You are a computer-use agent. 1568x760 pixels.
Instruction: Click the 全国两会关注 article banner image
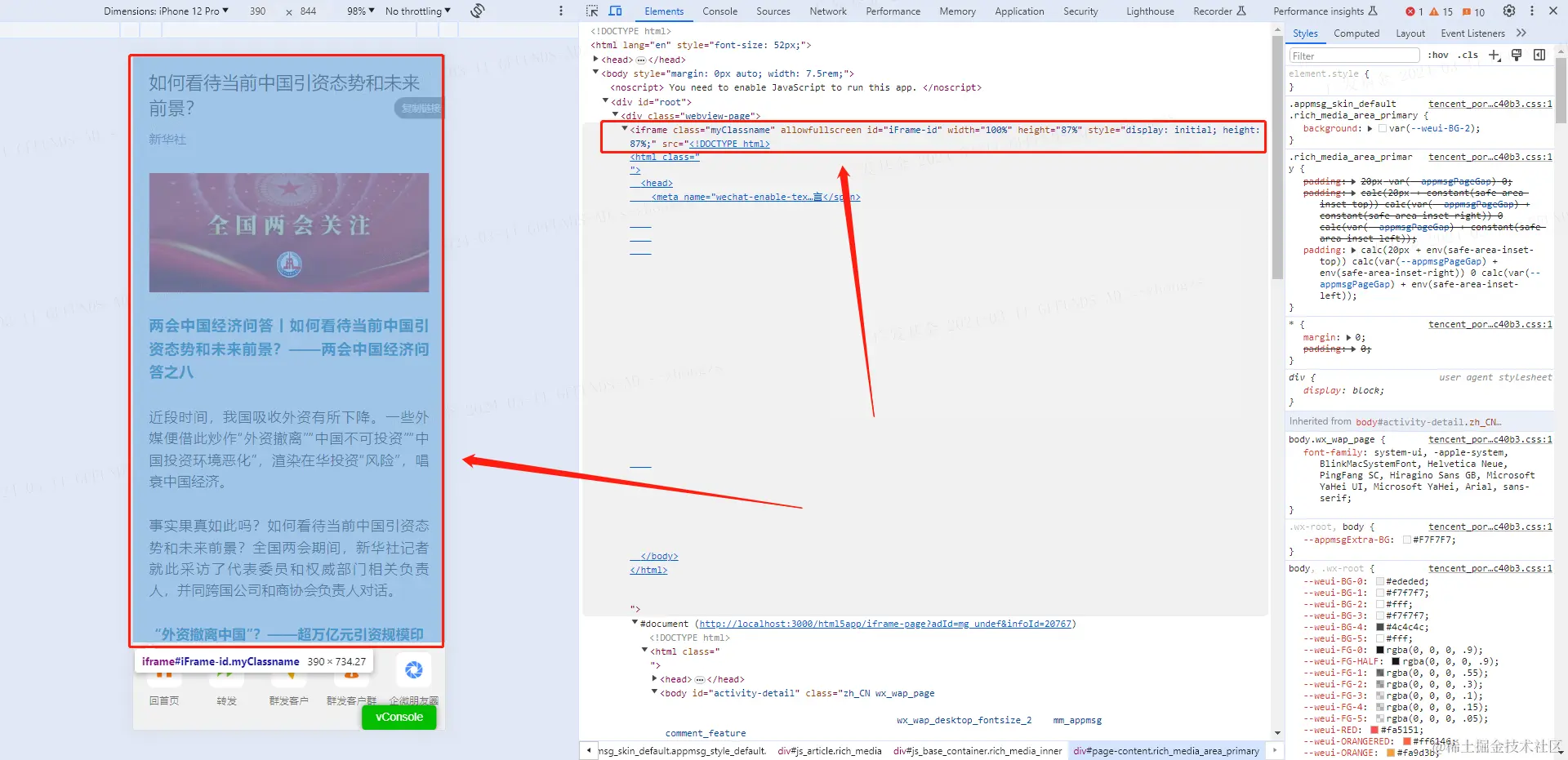(x=289, y=233)
